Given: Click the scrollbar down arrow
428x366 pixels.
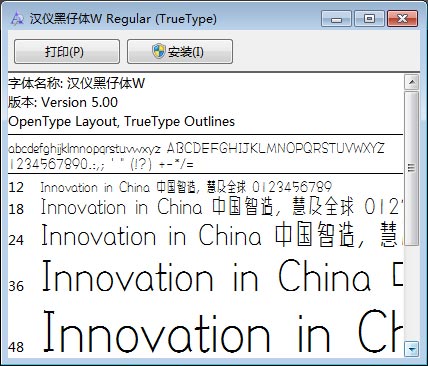Looking at the screenshot, I should [412, 349].
